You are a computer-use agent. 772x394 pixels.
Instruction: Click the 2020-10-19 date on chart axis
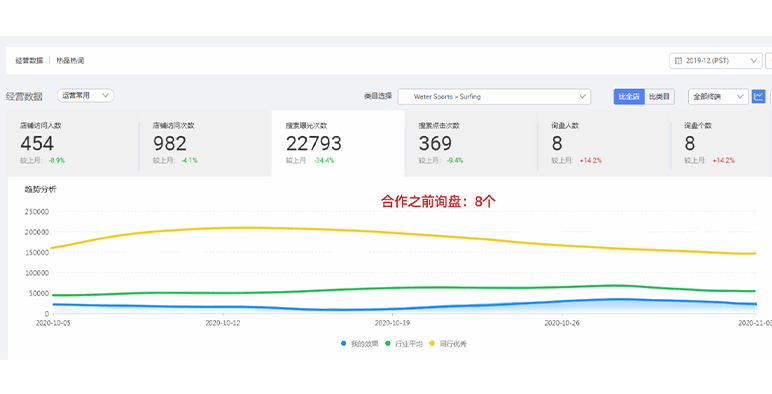click(392, 323)
